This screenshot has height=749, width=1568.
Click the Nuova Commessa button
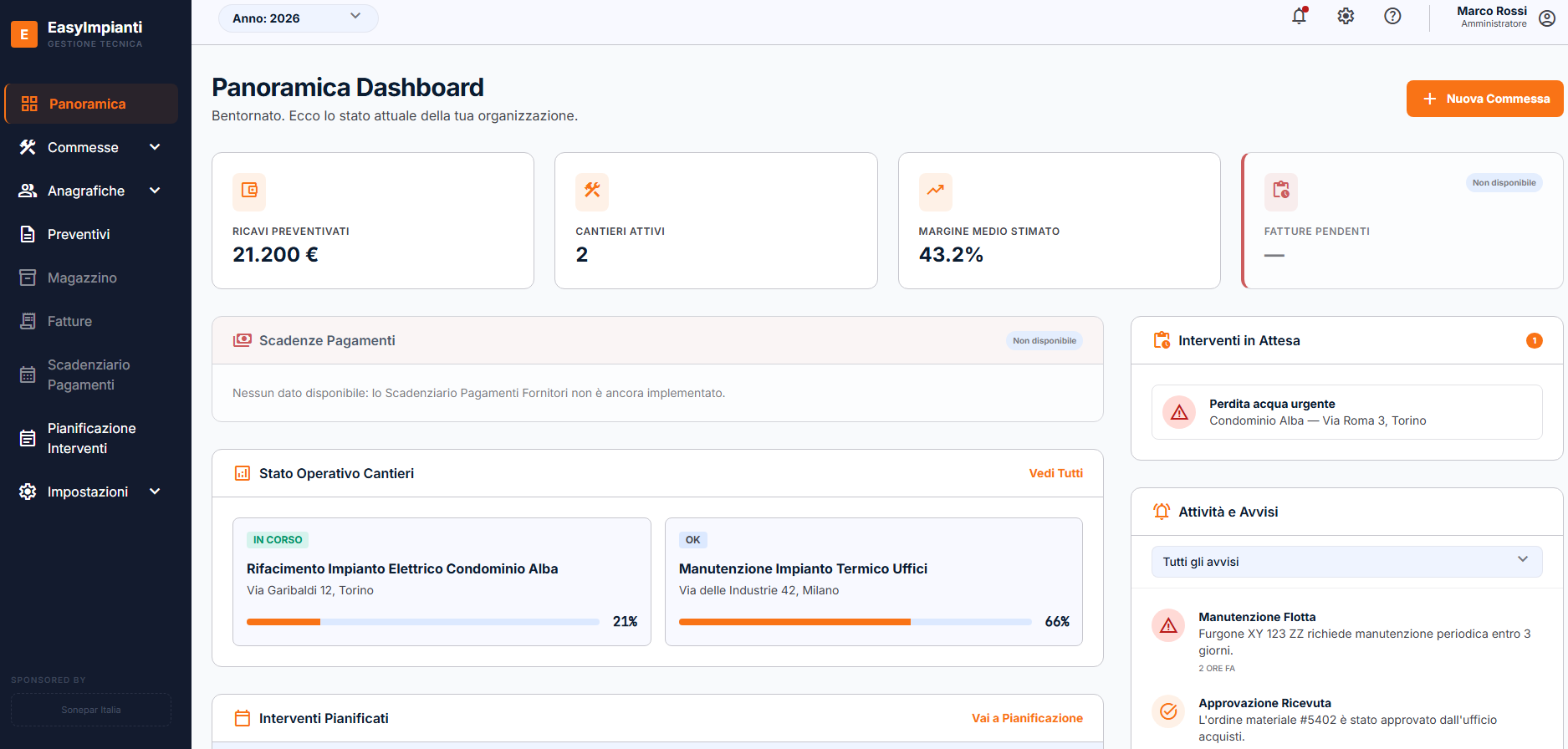pyautogui.click(x=1484, y=99)
